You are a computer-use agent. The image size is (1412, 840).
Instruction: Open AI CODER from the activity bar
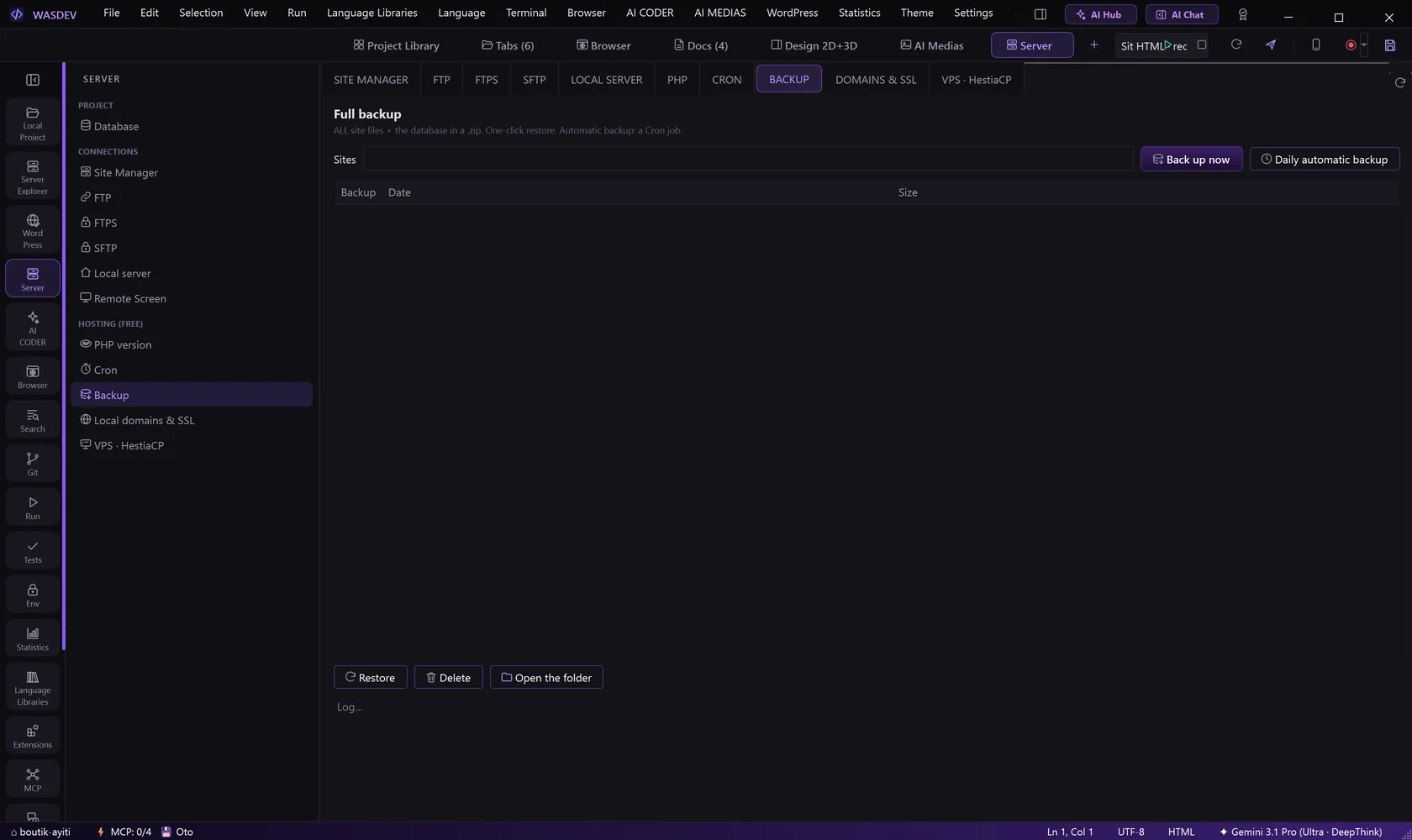click(x=33, y=328)
